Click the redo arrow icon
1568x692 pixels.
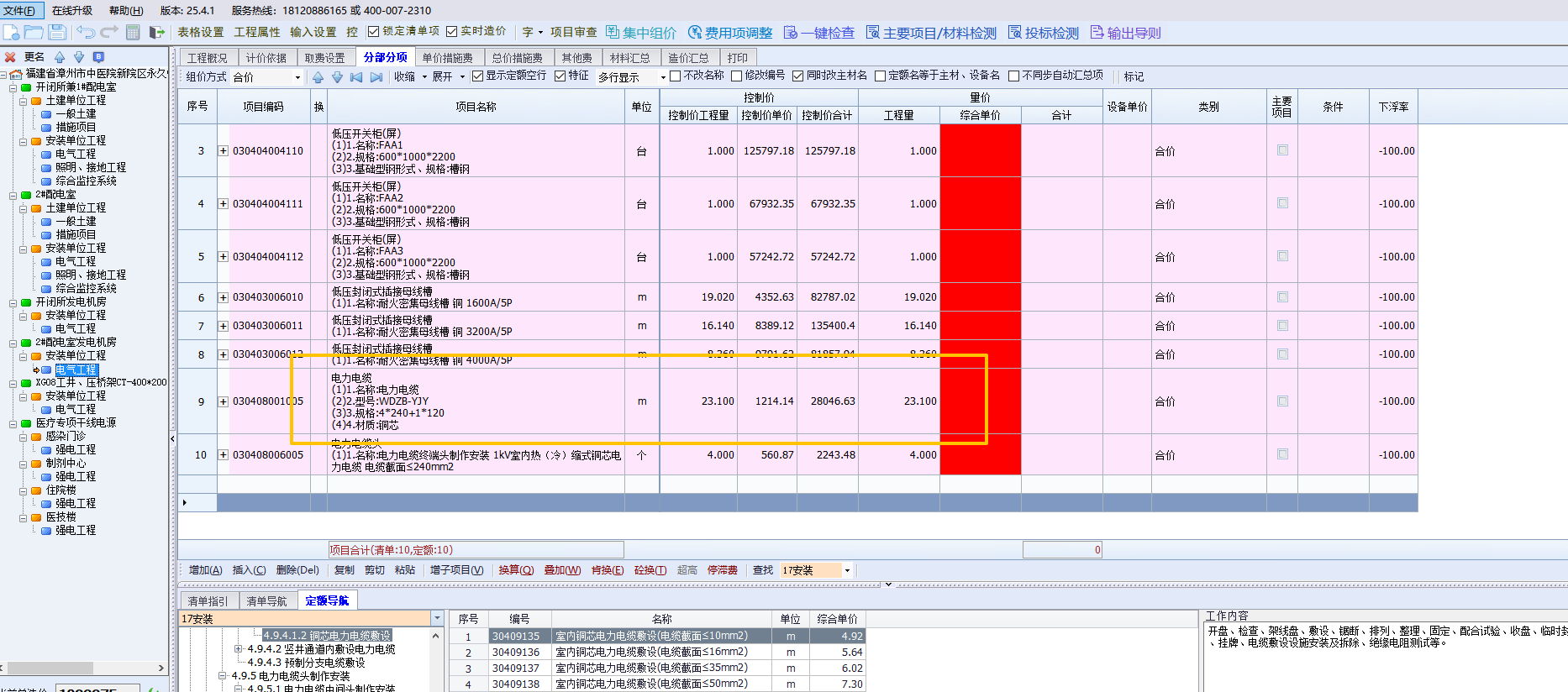tap(109, 32)
